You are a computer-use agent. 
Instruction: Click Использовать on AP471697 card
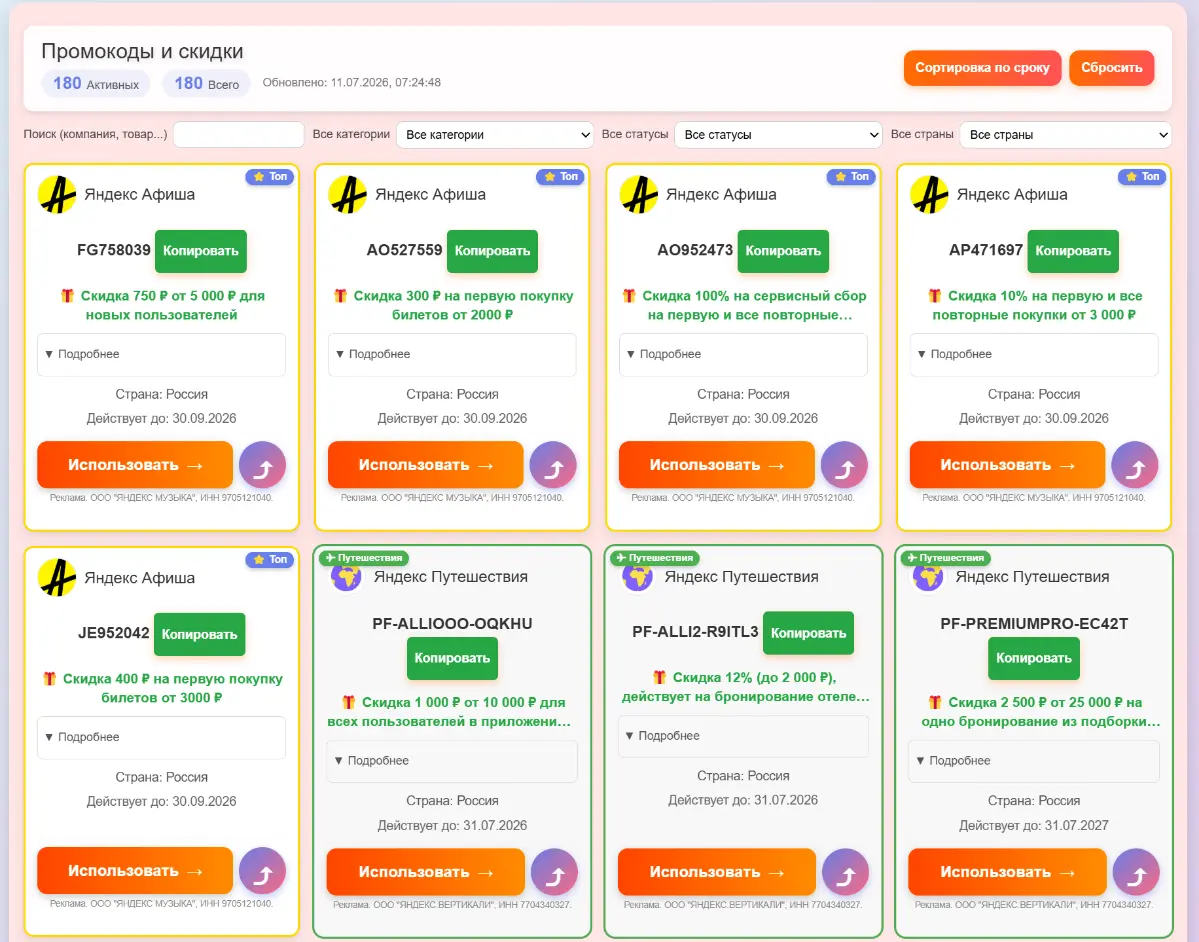[x=1007, y=465]
